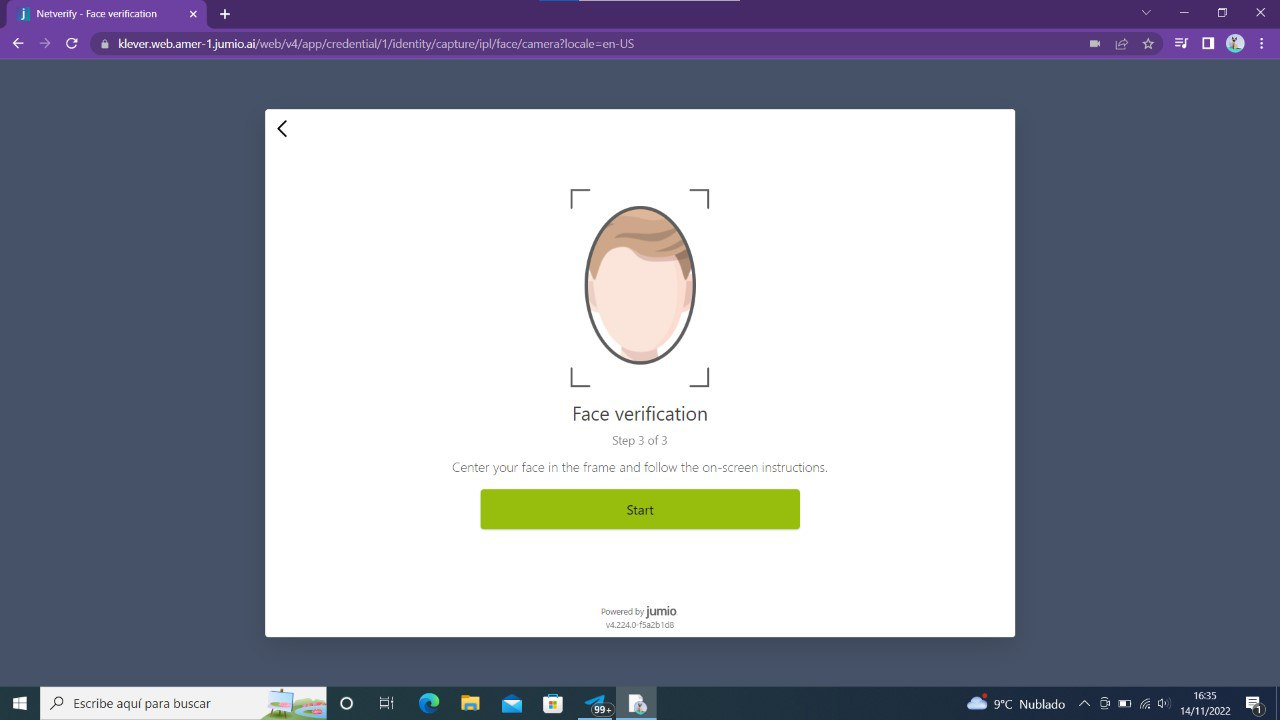
Task: Click the active Chrome window on the taskbar
Action: [x=637, y=703]
